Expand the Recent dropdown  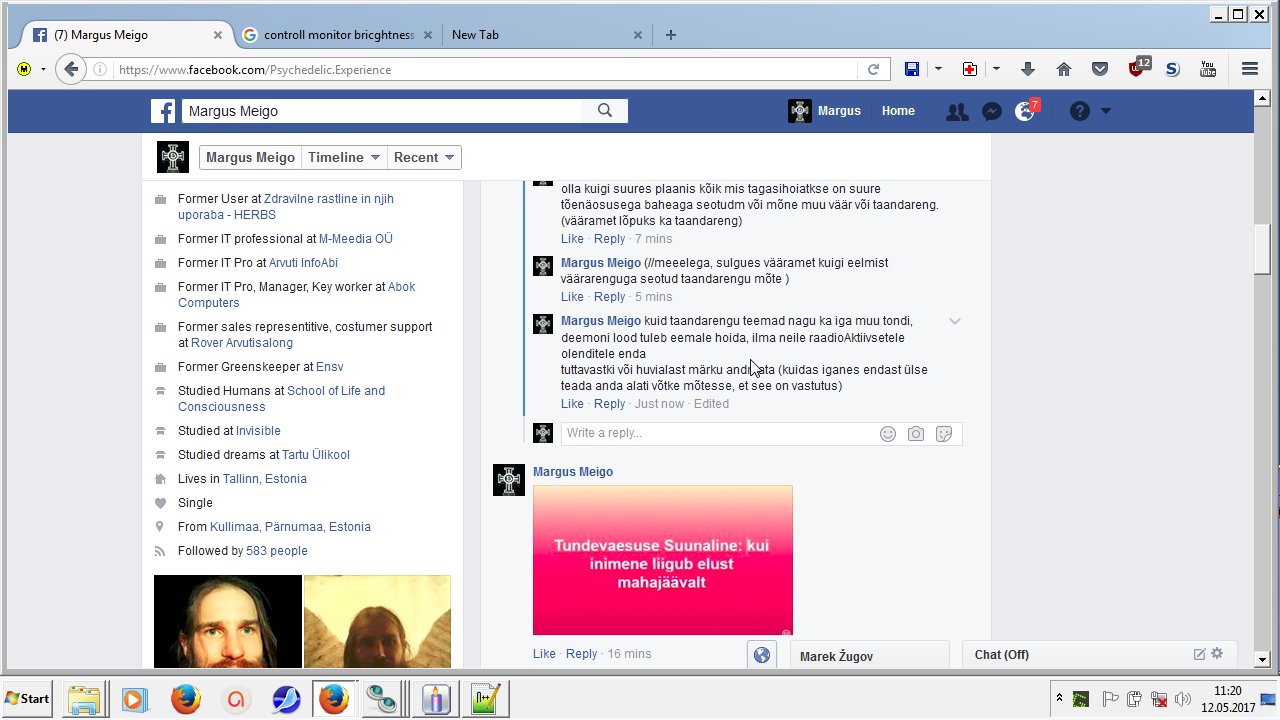424,157
